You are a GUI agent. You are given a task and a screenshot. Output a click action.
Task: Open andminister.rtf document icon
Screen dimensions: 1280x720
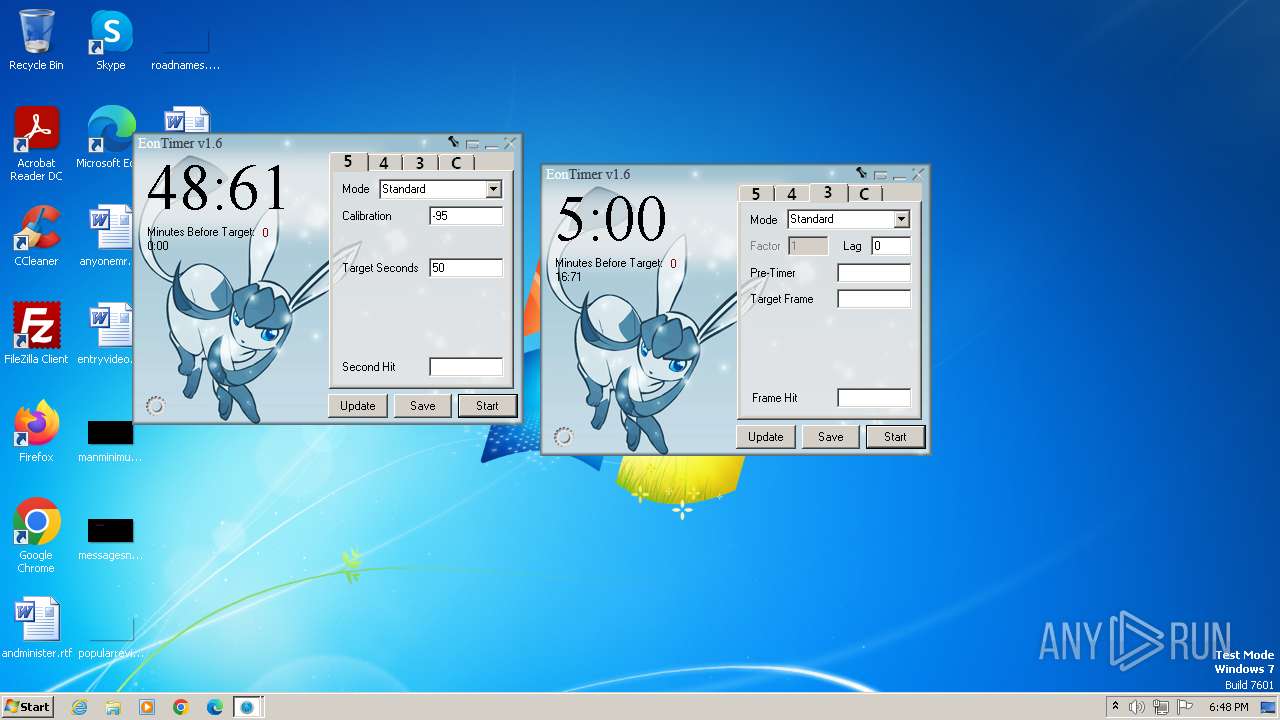36,628
